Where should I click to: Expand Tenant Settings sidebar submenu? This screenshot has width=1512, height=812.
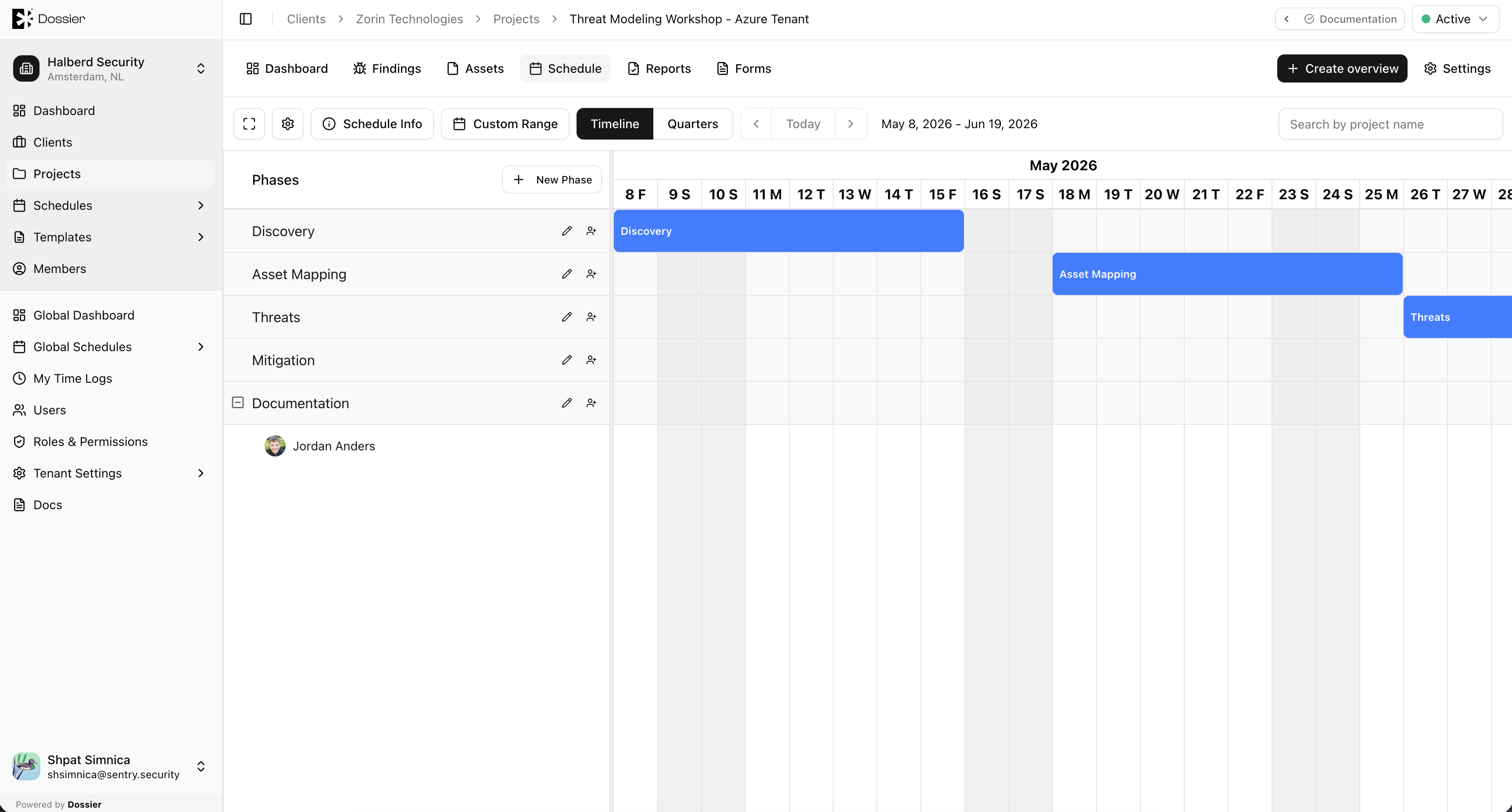tap(201, 473)
